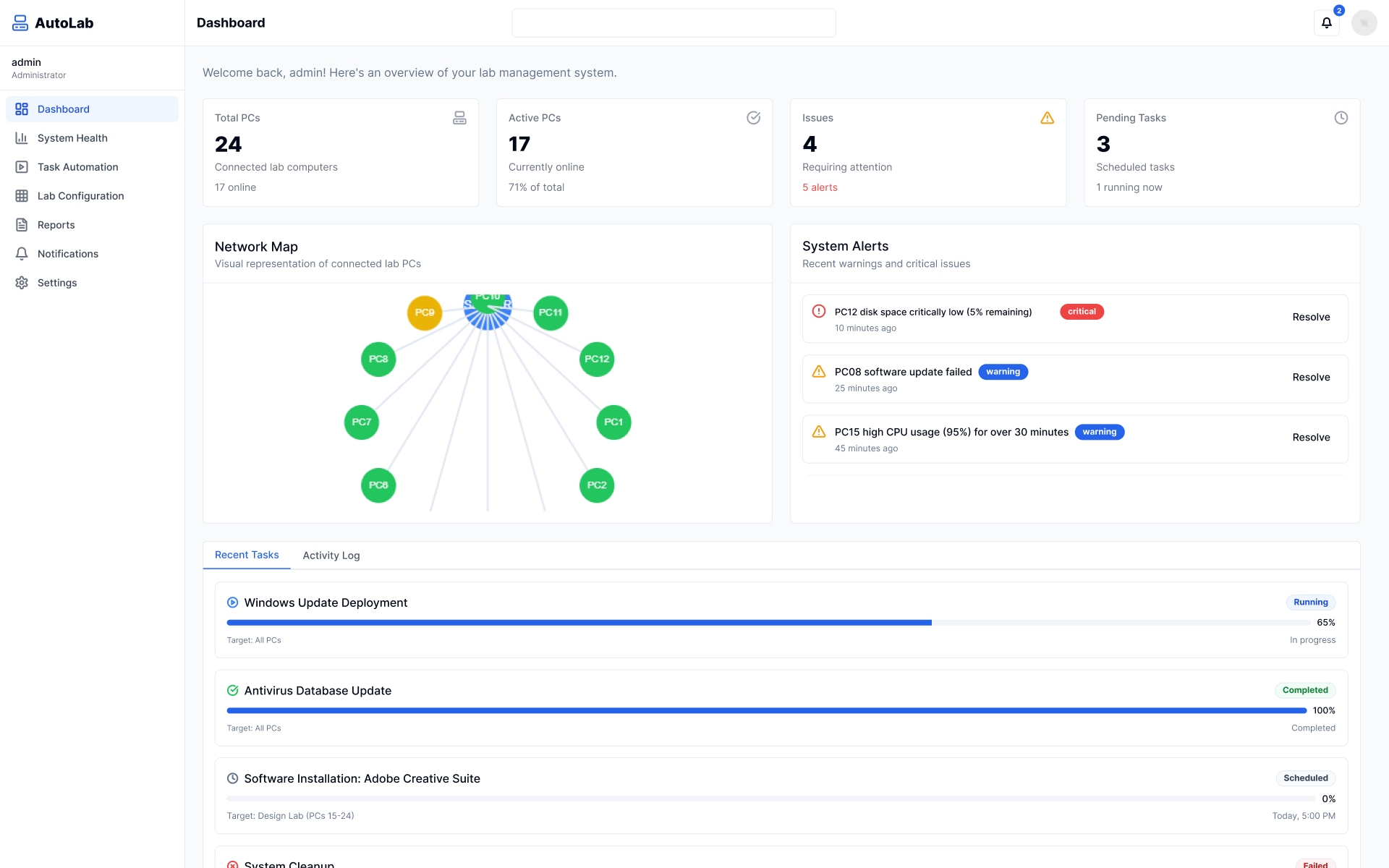This screenshot has width=1389, height=868.
Task: Open Settings from the sidebar gear icon
Action: [22, 282]
